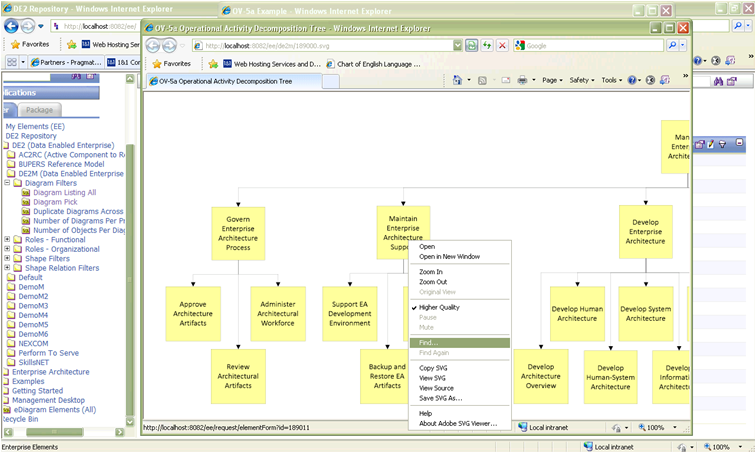Click the Home icon in front command bar

[x=457, y=80]
